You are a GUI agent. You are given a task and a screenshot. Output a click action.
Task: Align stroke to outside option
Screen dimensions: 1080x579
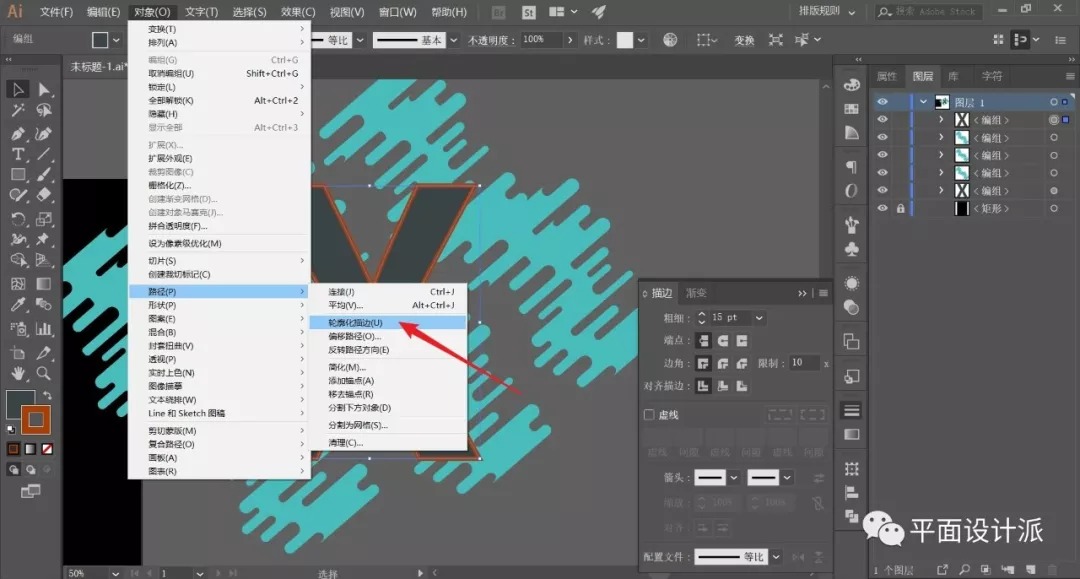click(x=742, y=386)
